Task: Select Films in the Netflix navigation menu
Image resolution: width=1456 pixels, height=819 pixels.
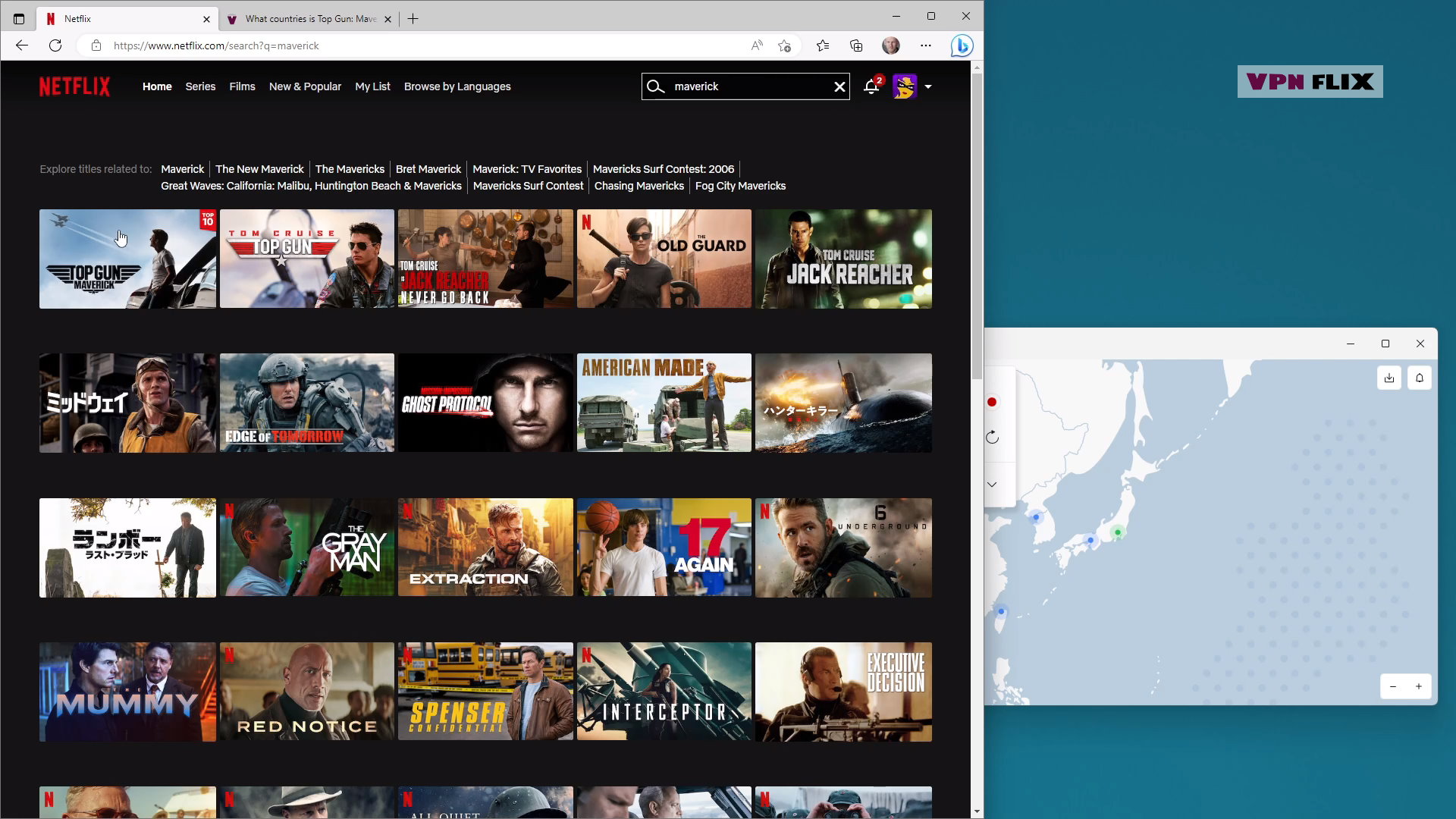Action: 242,86
